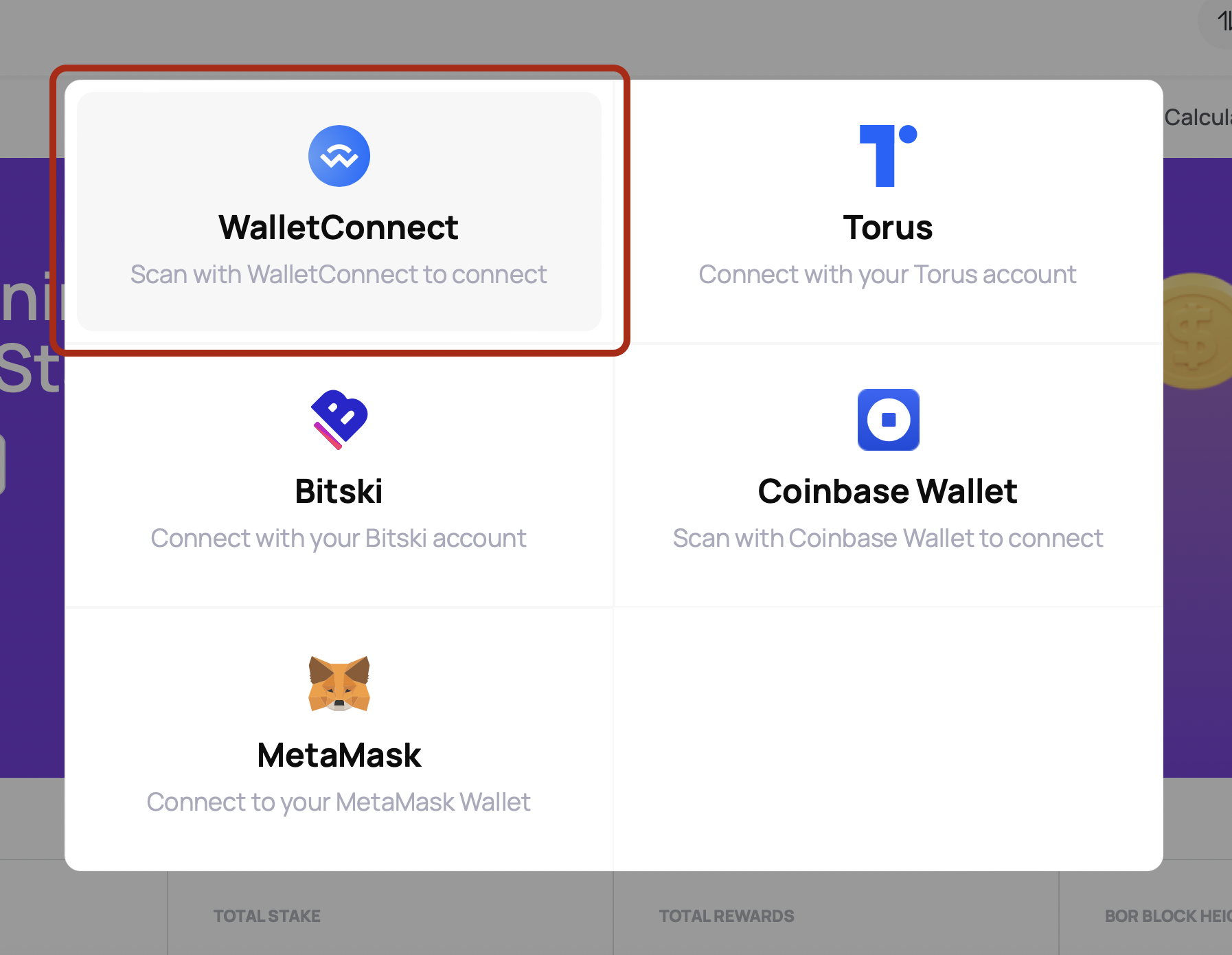Select the Coinbase Wallet option card
The height and width of the screenshot is (955, 1232).
coord(887,474)
